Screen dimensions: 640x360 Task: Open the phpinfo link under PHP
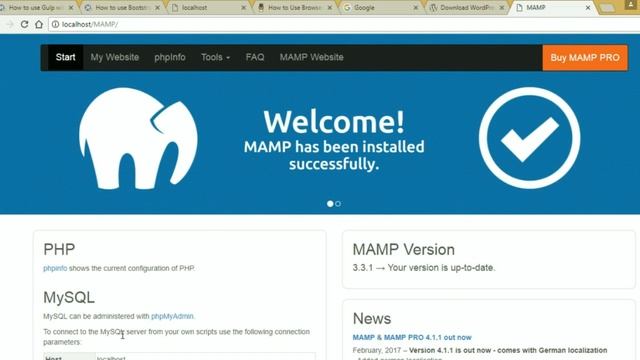pos(55,268)
